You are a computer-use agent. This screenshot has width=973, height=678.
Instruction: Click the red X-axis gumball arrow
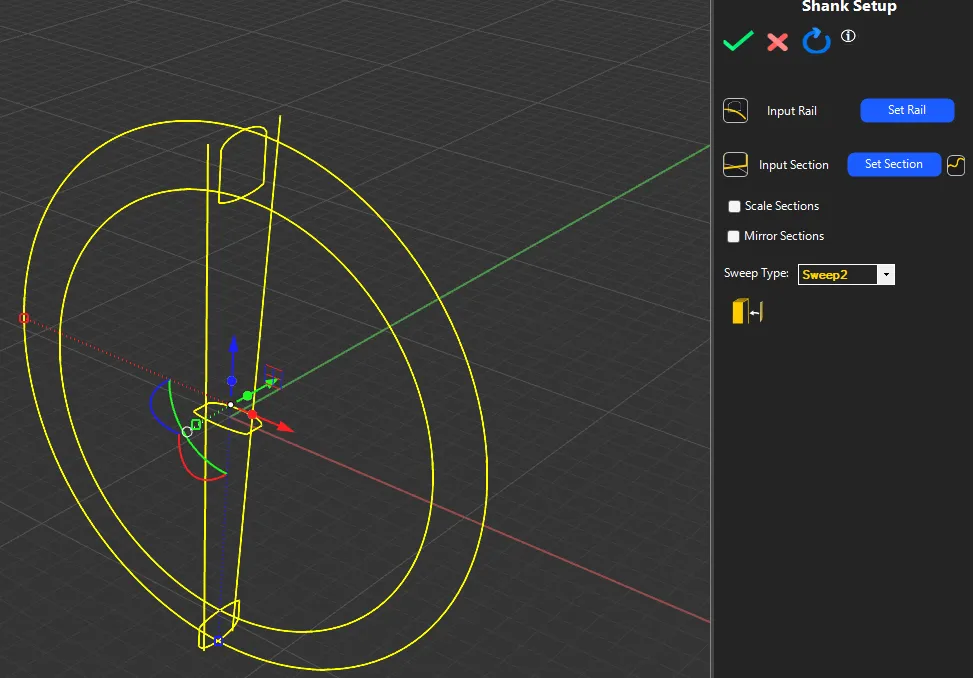point(284,426)
